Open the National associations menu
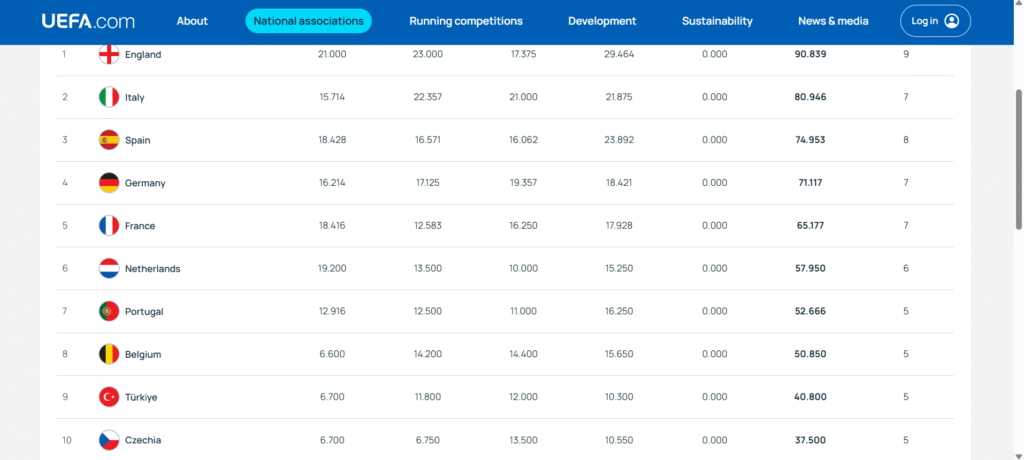The width and height of the screenshot is (1024, 460). tap(308, 21)
